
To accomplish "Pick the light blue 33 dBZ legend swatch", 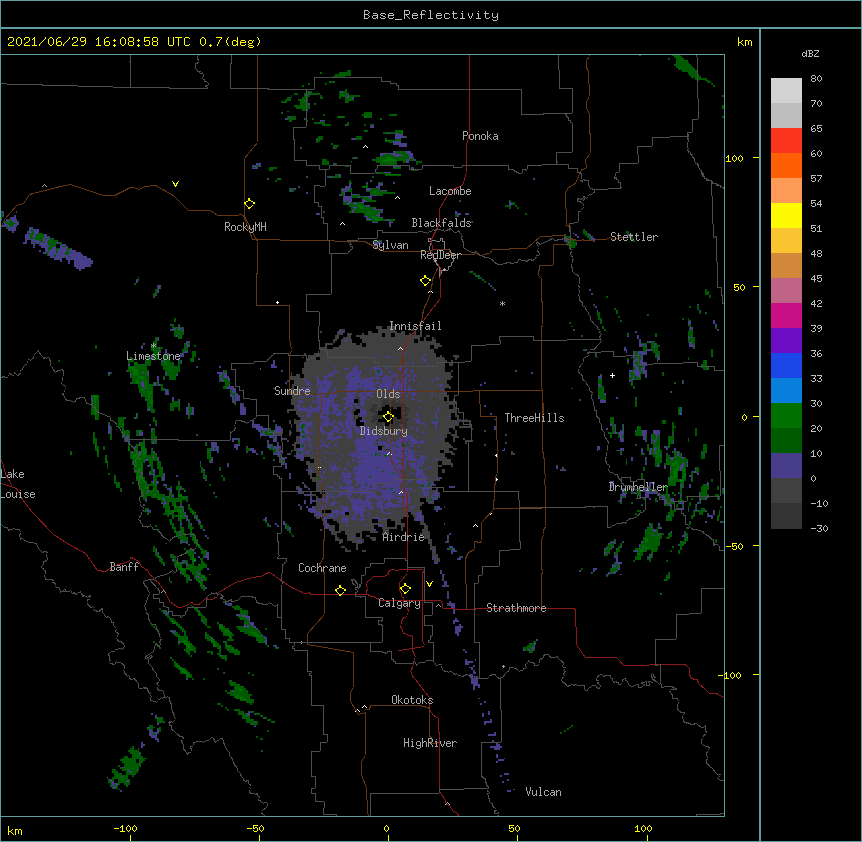I will (x=786, y=391).
